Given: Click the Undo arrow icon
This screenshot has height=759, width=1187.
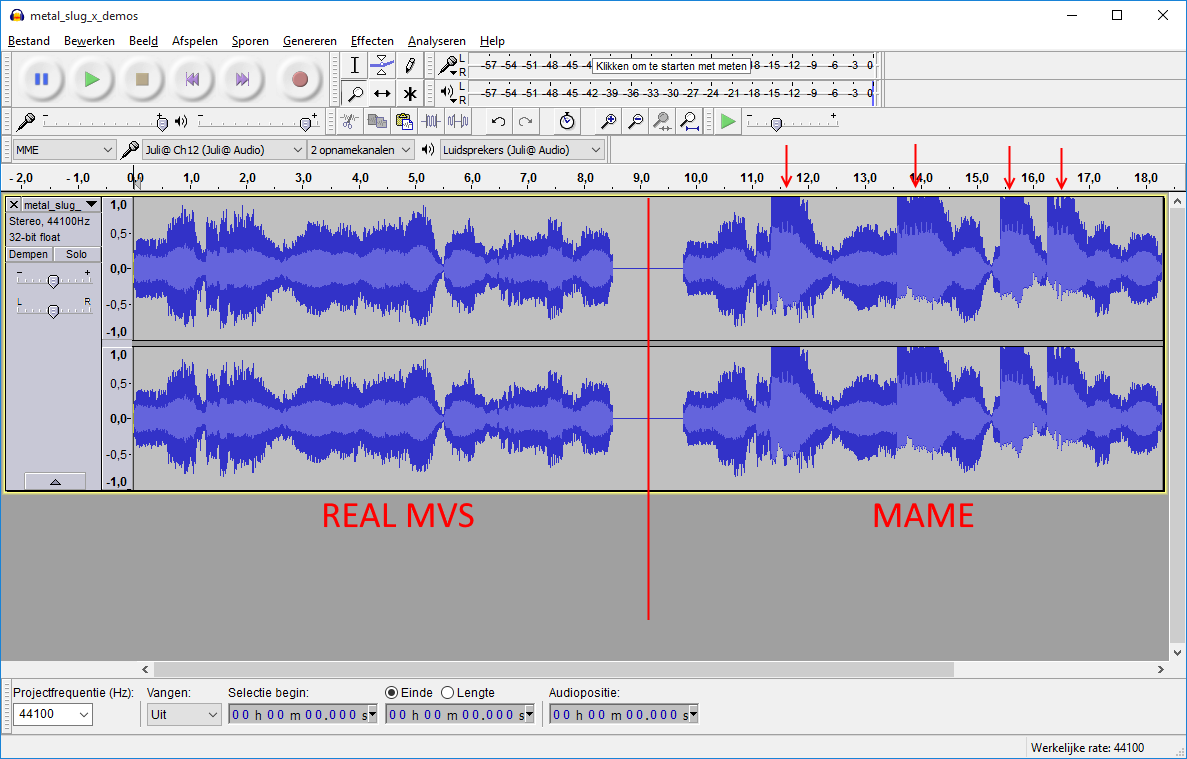Looking at the screenshot, I should (x=498, y=121).
